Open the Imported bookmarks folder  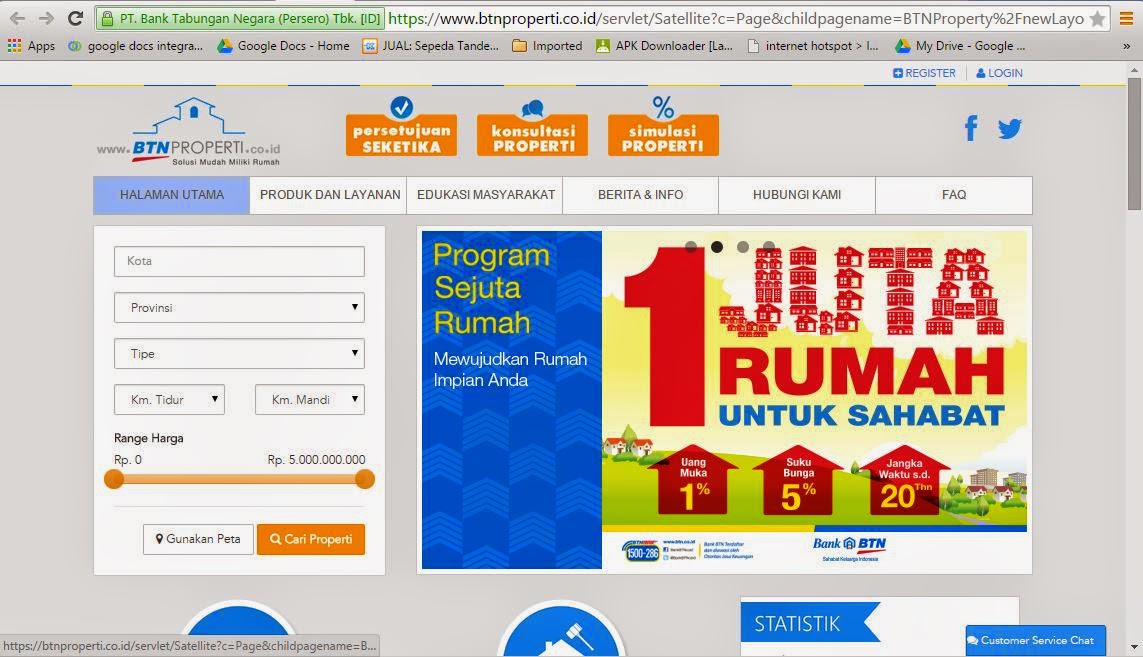click(547, 46)
